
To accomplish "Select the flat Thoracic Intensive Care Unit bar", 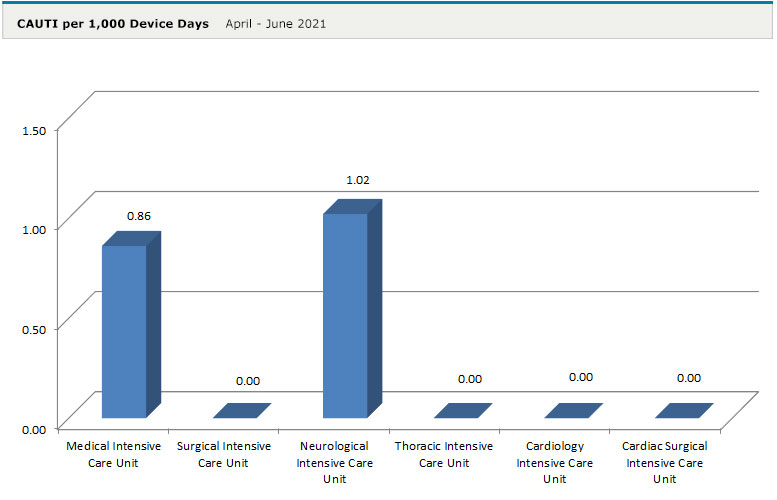I will pos(462,411).
